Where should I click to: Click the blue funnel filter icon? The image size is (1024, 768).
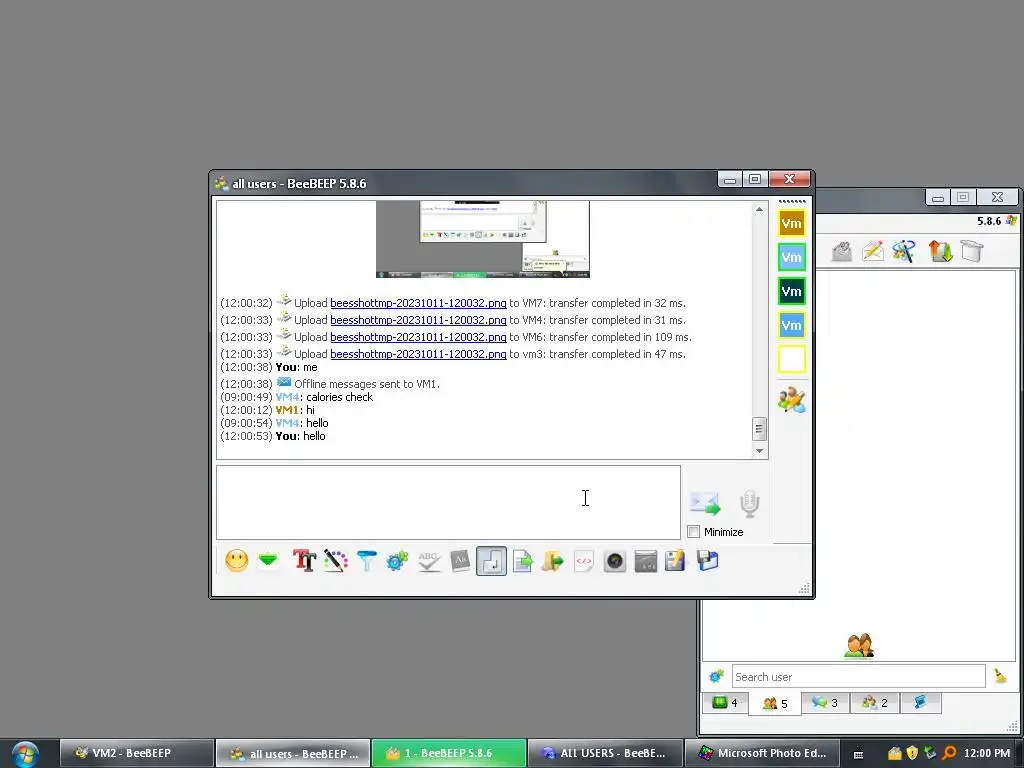pyautogui.click(x=366, y=561)
